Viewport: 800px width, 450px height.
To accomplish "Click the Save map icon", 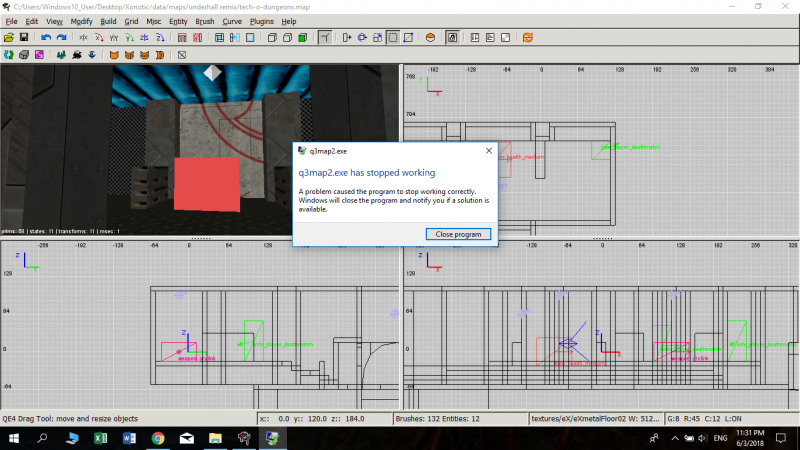I will coord(23,37).
